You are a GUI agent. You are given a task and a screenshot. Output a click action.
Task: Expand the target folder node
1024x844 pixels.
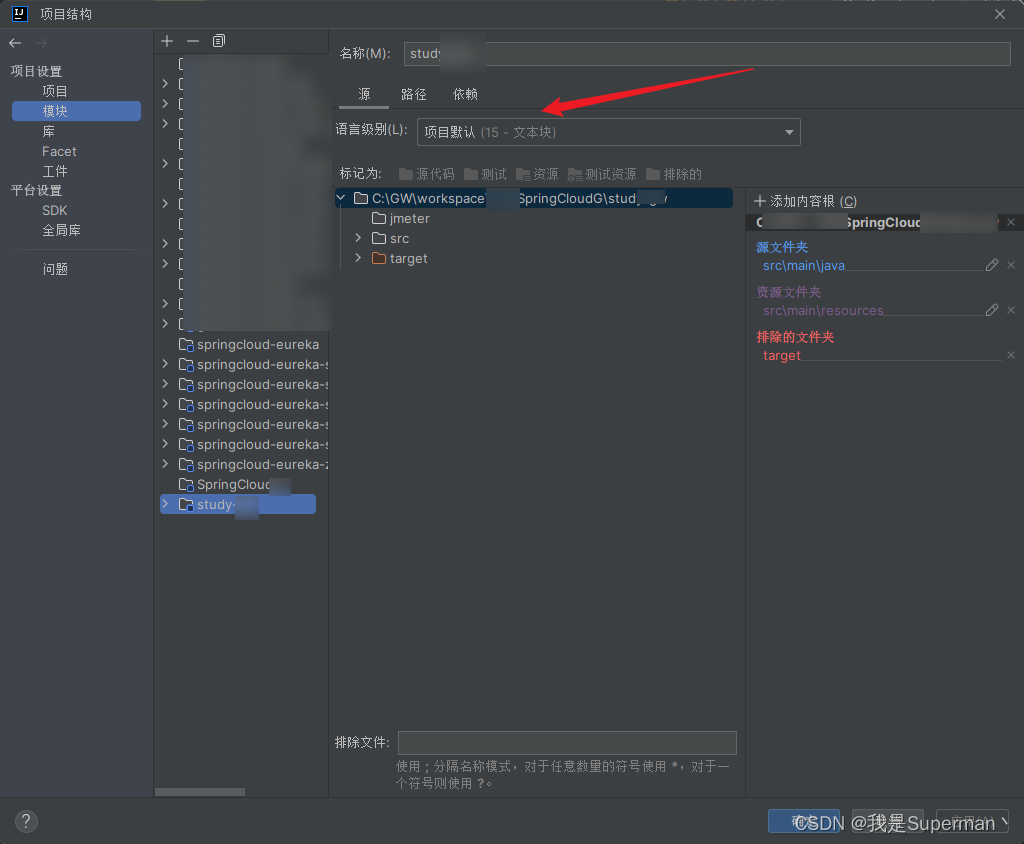358,258
